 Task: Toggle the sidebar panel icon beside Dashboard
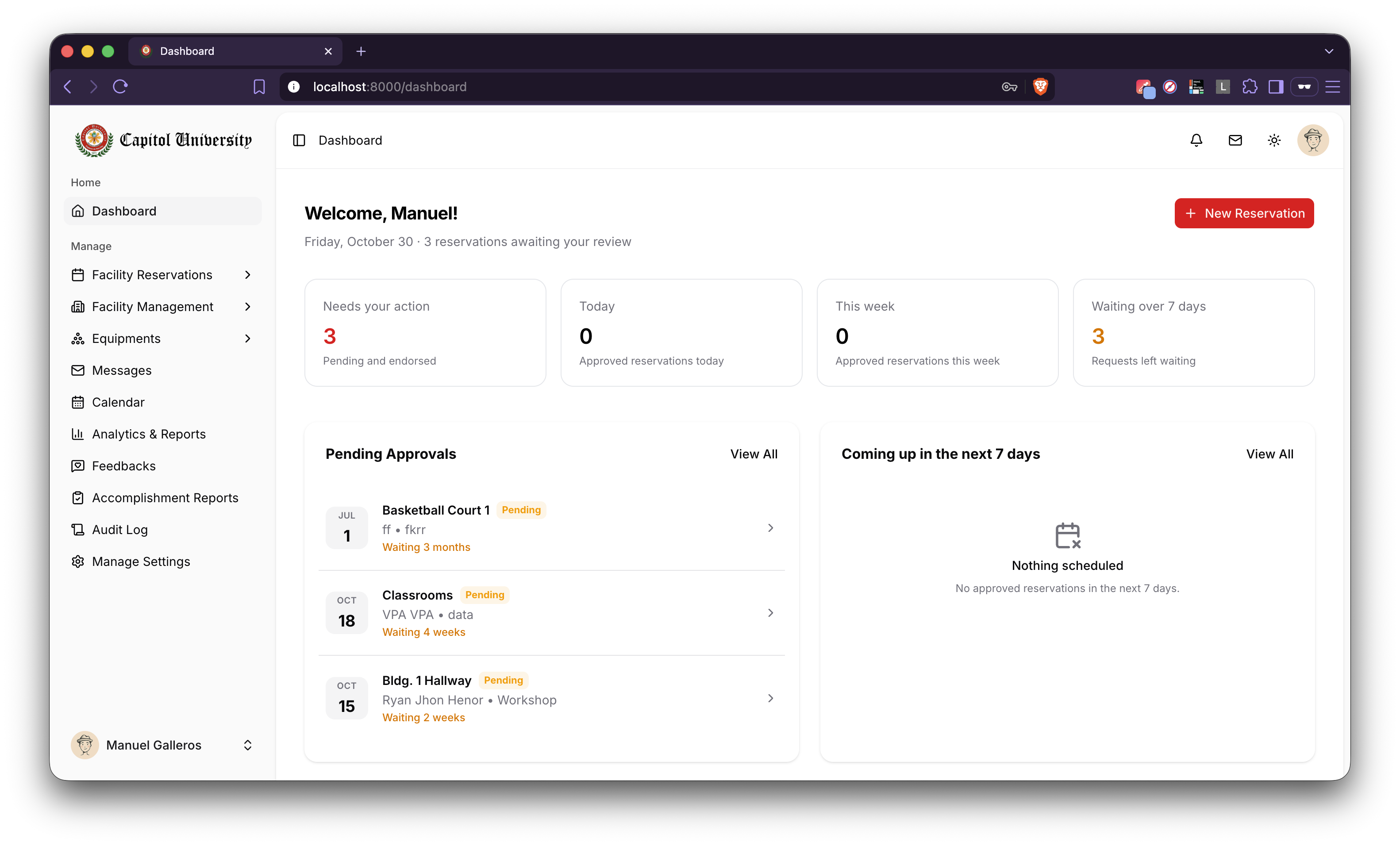[299, 140]
